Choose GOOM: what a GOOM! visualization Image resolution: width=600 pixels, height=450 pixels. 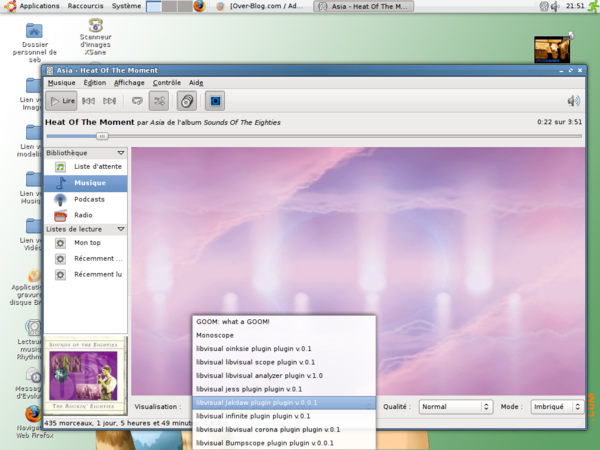284,322
